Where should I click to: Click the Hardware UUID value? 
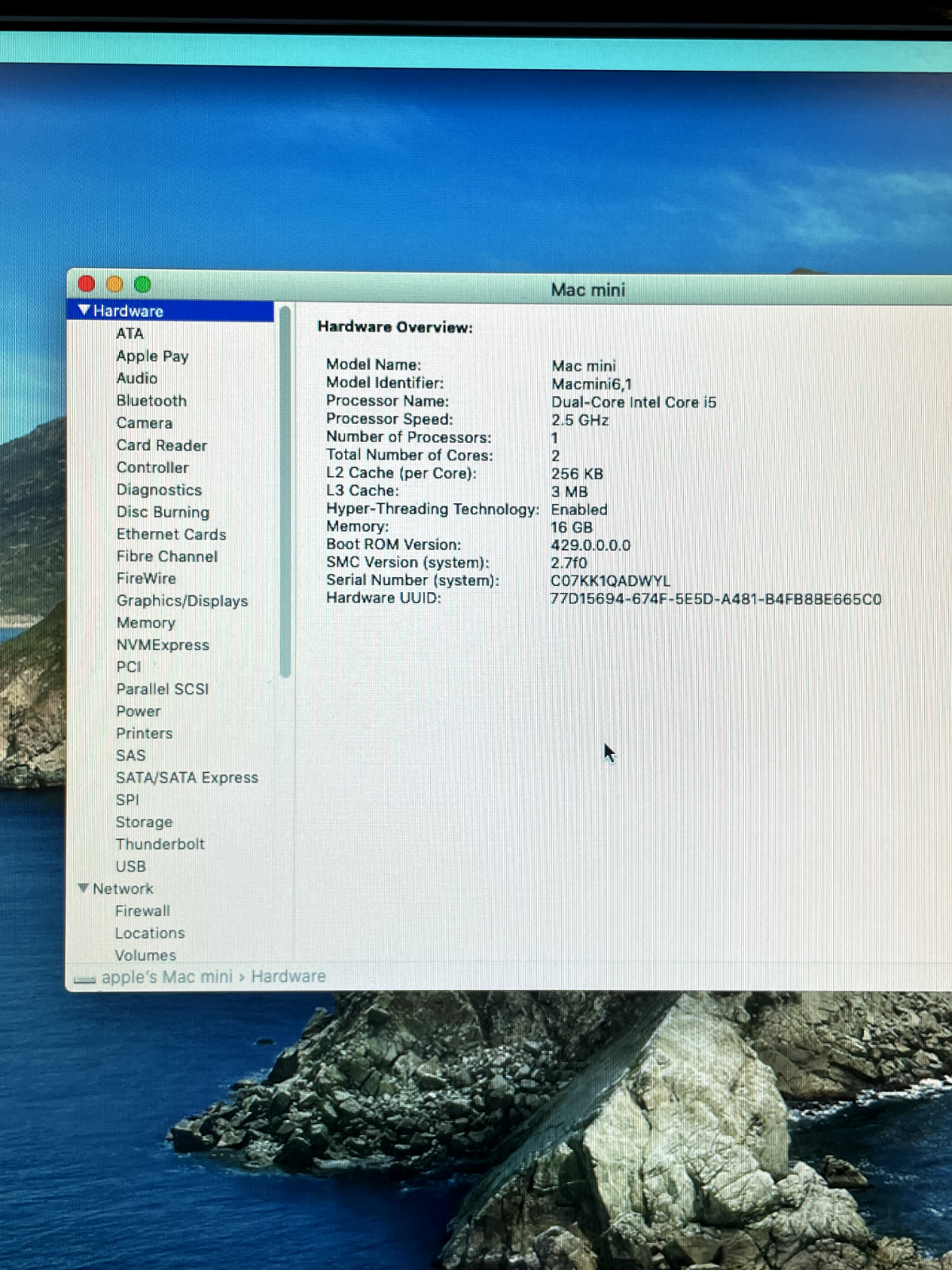tap(716, 599)
